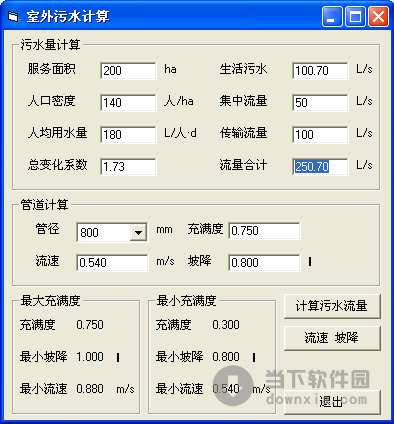394x424 pixels.
Task: Click the app icon in title bar
Action: (x=13, y=16)
